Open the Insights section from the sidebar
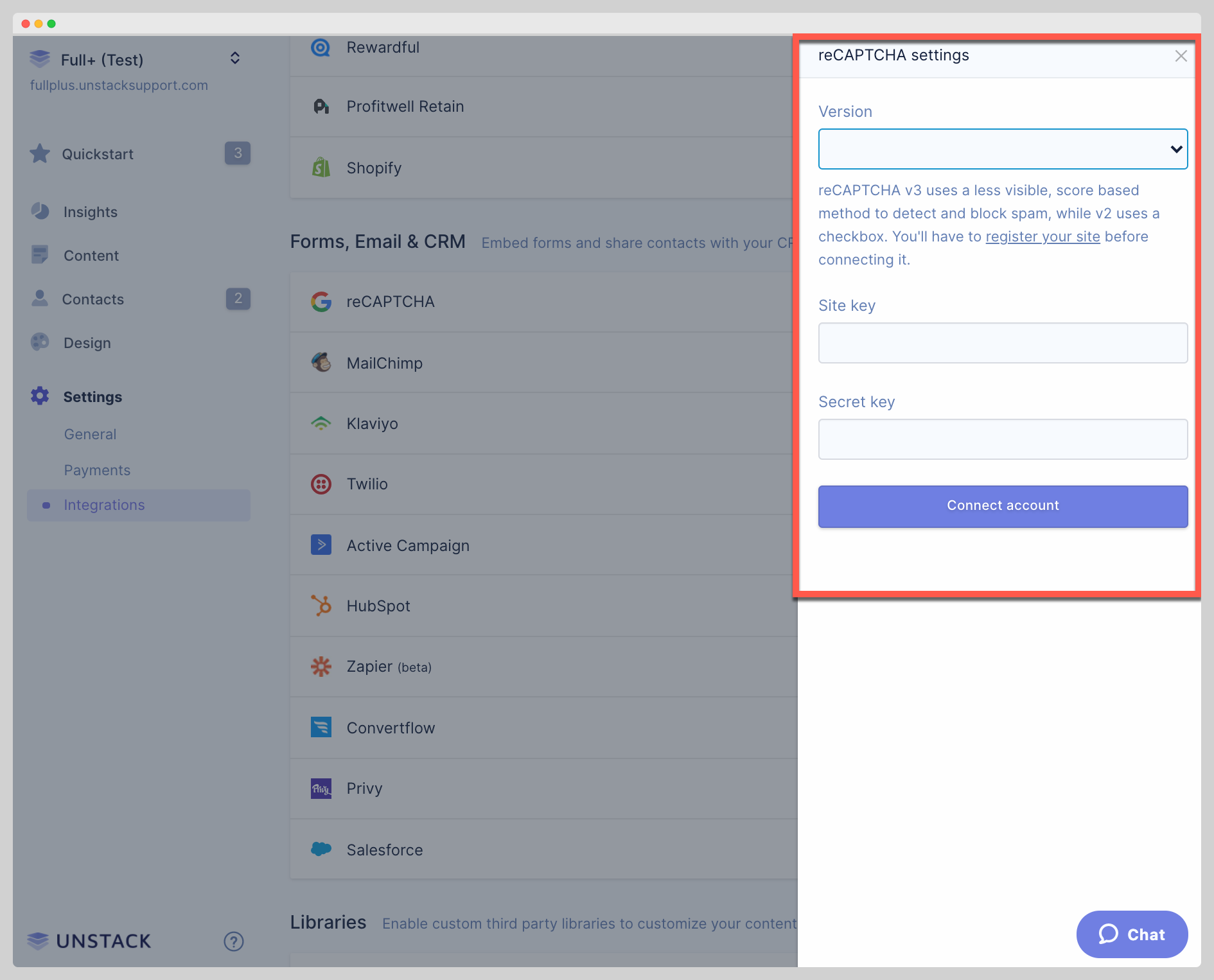The image size is (1214, 980). click(90, 211)
